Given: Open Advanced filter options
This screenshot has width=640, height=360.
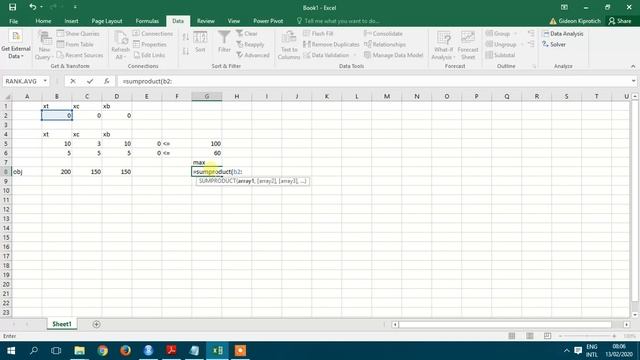Looking at the screenshot, I should 253,55.
